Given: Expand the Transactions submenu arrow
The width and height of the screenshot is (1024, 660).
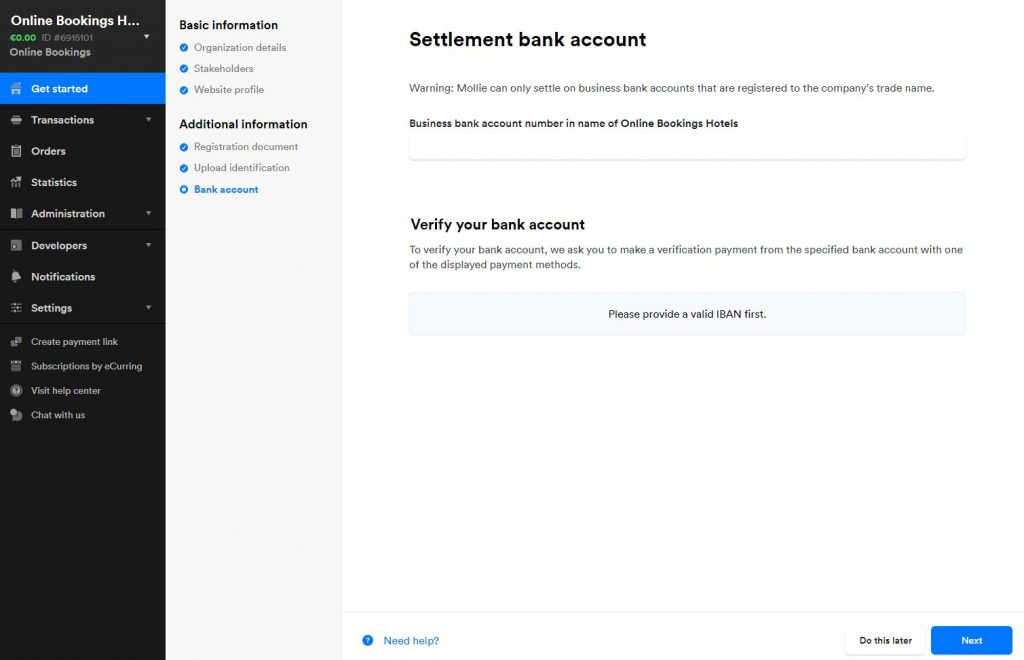Looking at the screenshot, I should pyautogui.click(x=148, y=119).
